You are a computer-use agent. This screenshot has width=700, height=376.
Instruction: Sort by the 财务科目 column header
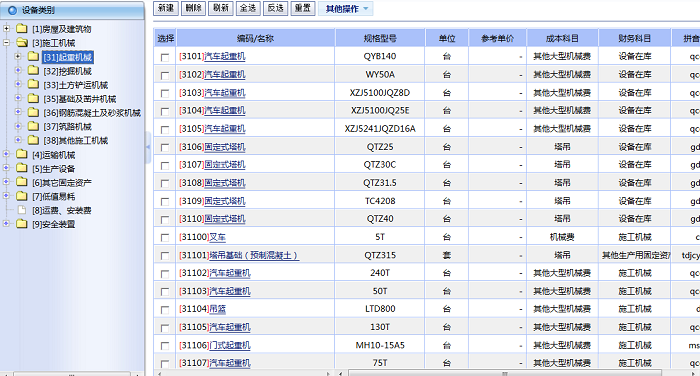[634, 38]
